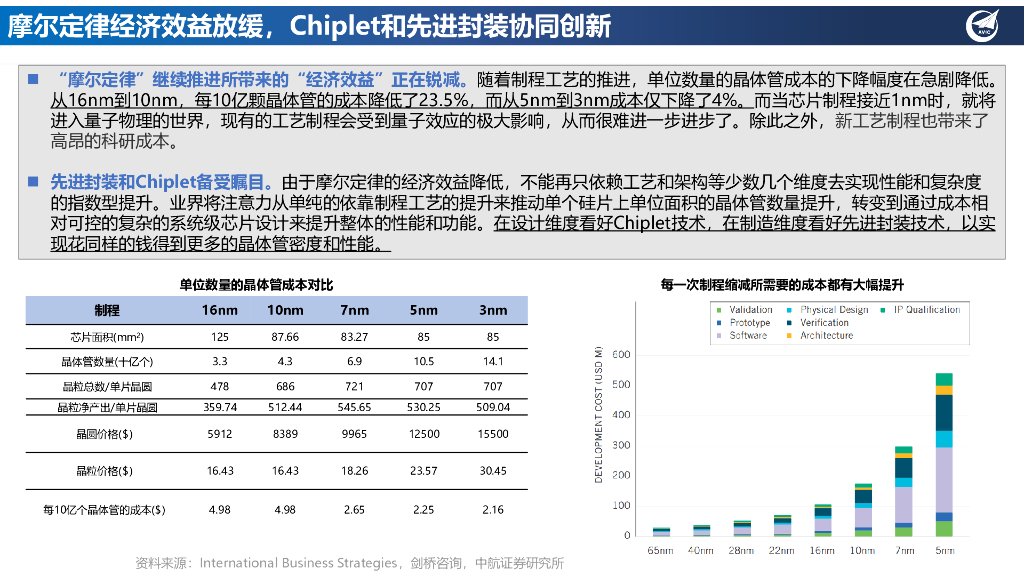Screen dimensions: 1024x576
Task: Click the Verification legend color swatch
Action: pos(790,323)
